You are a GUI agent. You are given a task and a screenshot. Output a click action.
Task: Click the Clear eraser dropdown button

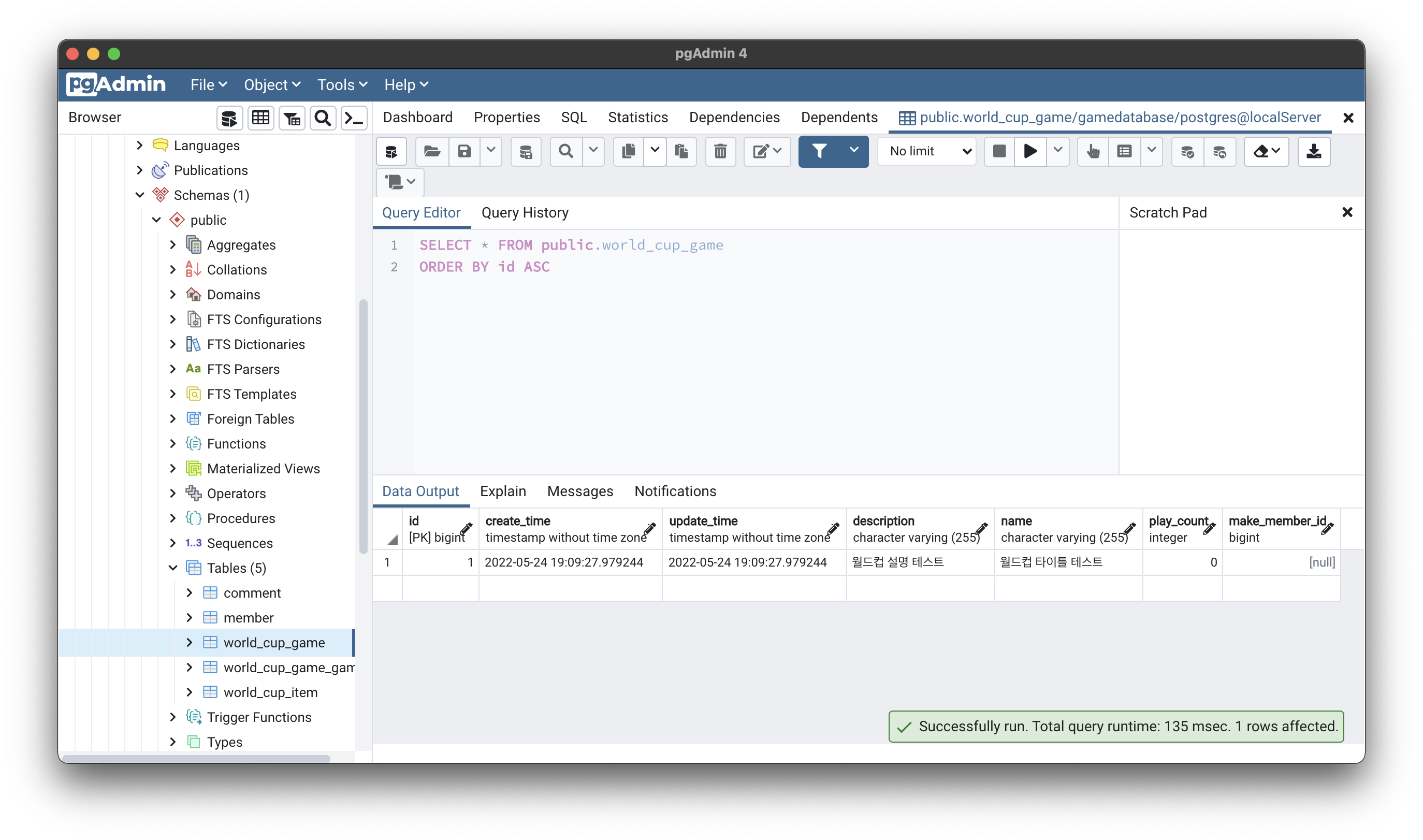[x=1267, y=152]
